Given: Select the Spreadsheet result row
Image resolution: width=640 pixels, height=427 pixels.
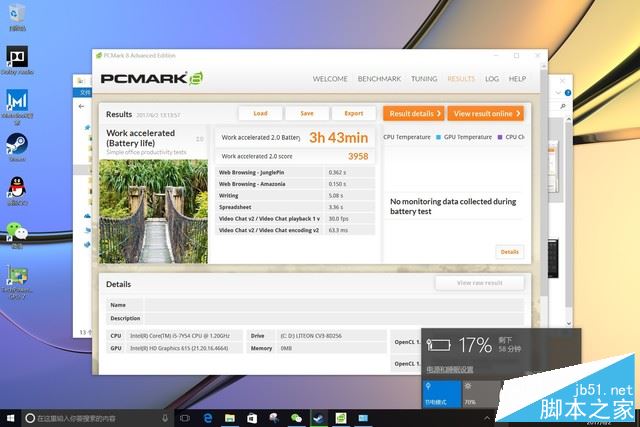Looking at the screenshot, I should (x=295, y=207).
